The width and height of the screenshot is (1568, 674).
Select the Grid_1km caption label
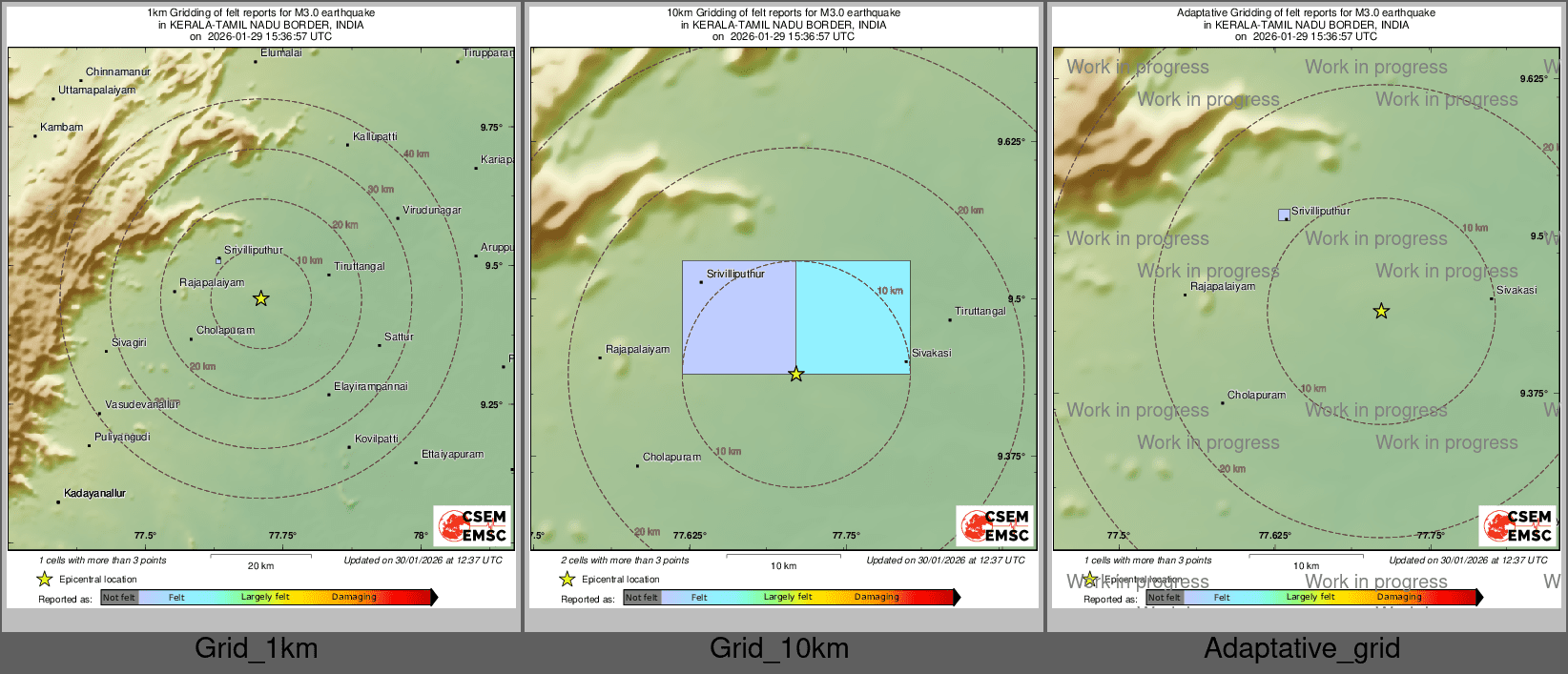pyautogui.click(x=257, y=648)
